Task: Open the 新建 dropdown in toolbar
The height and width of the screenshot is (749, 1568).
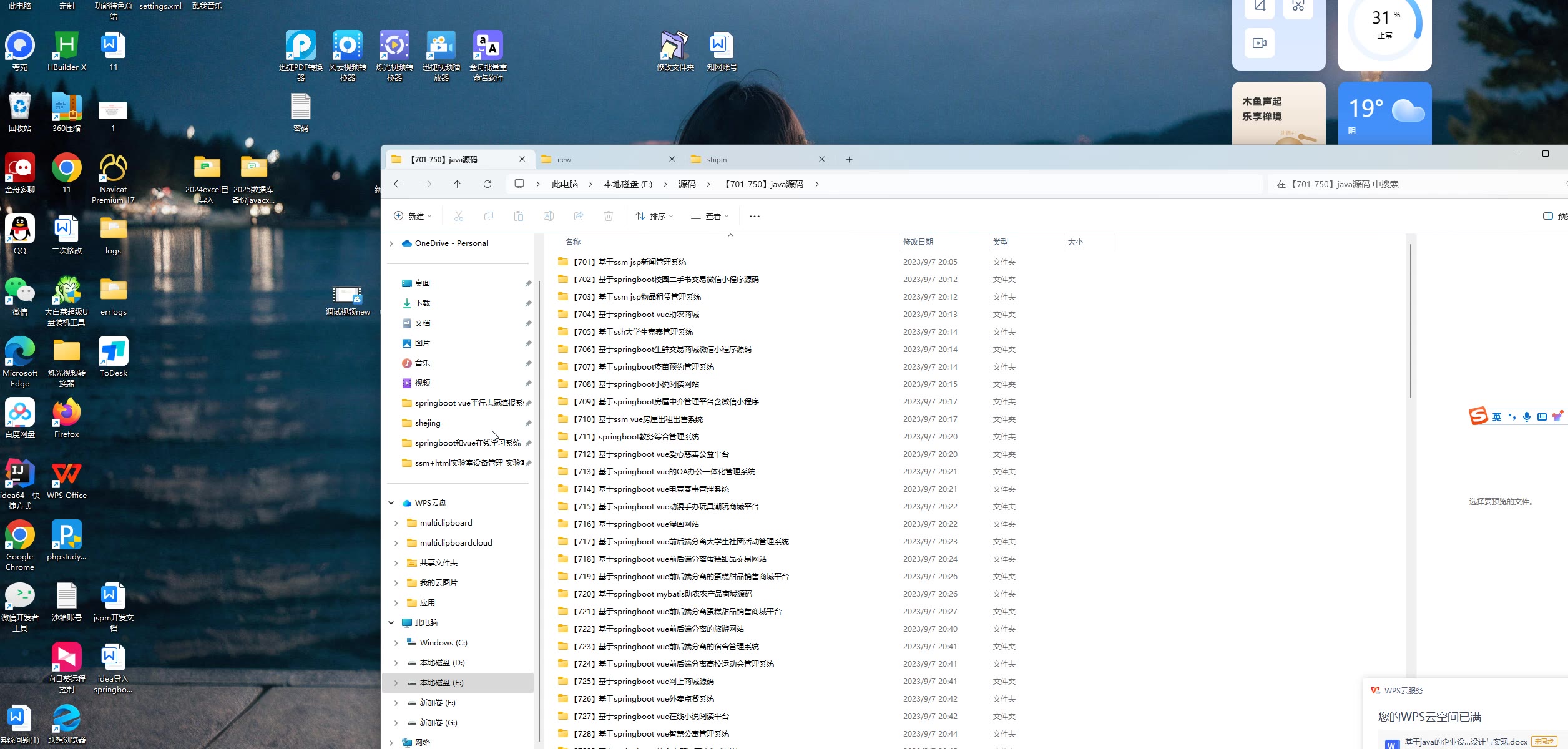Action: (413, 216)
